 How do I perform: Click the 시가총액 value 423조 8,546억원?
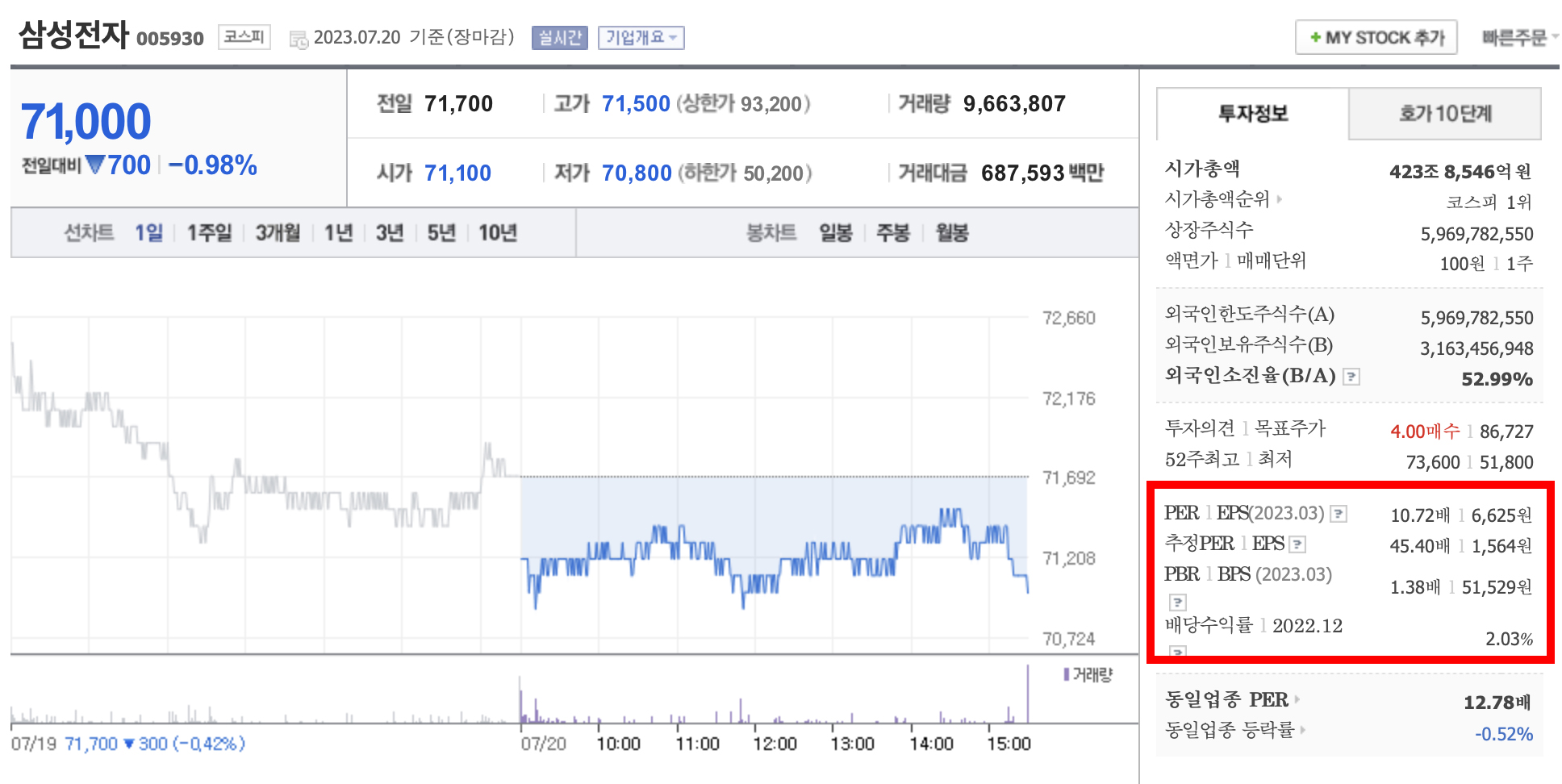pyautogui.click(x=1460, y=172)
